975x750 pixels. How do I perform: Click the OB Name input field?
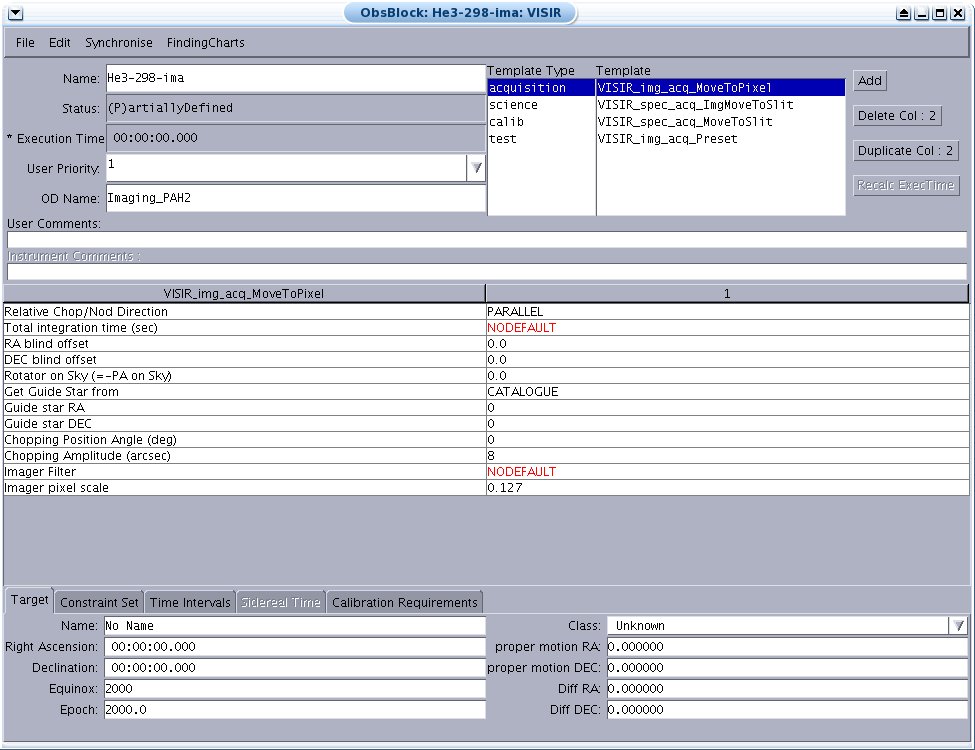295,78
